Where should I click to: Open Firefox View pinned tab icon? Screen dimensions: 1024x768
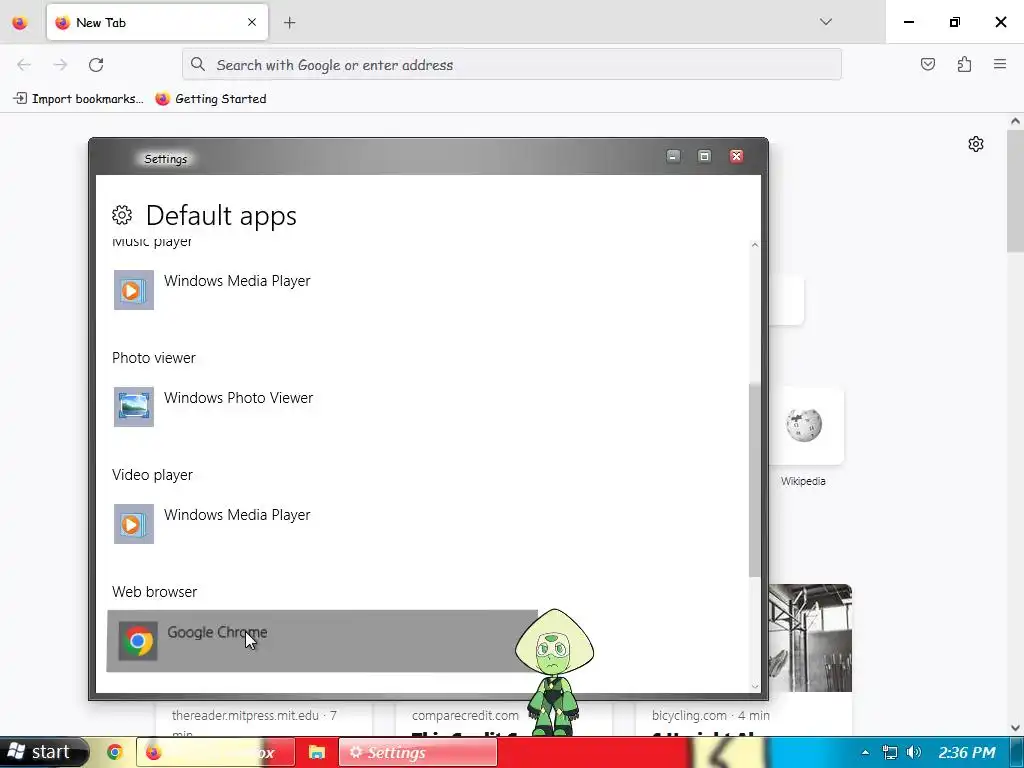[x=20, y=23]
